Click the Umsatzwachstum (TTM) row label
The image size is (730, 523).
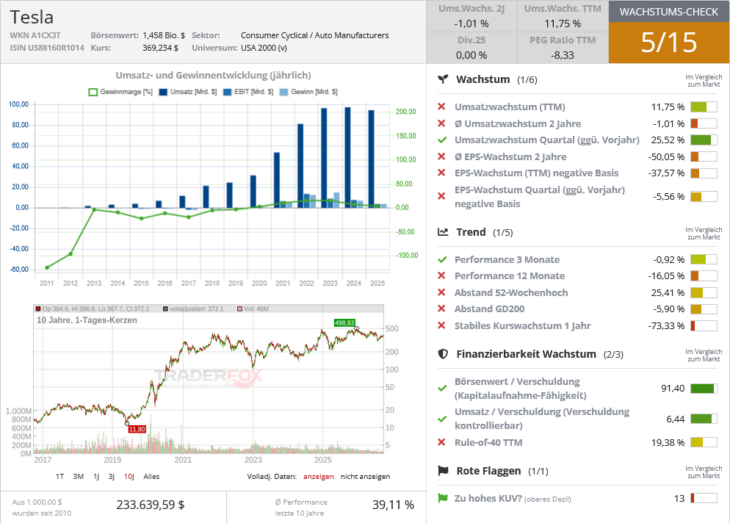point(510,107)
